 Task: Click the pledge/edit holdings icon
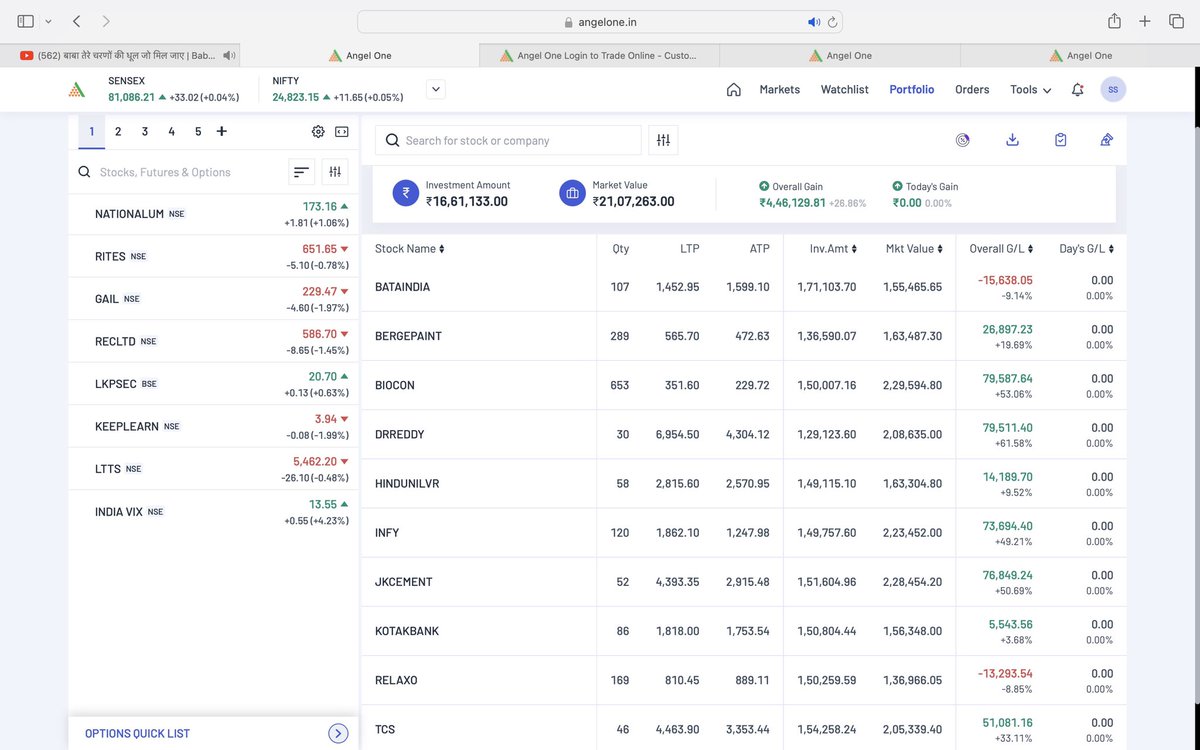[1107, 140]
